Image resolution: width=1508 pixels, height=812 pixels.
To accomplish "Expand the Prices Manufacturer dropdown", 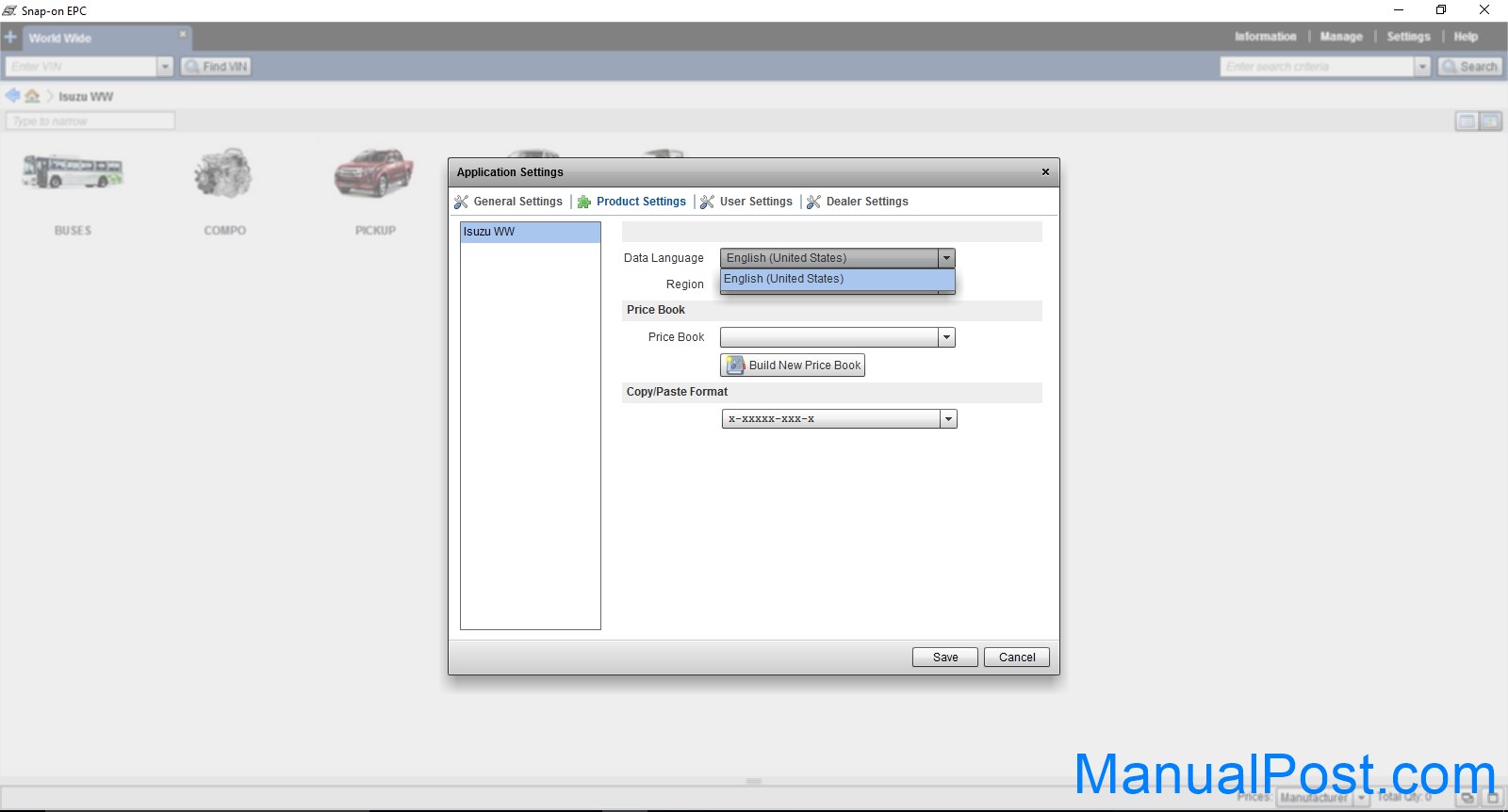I will [x=1361, y=798].
